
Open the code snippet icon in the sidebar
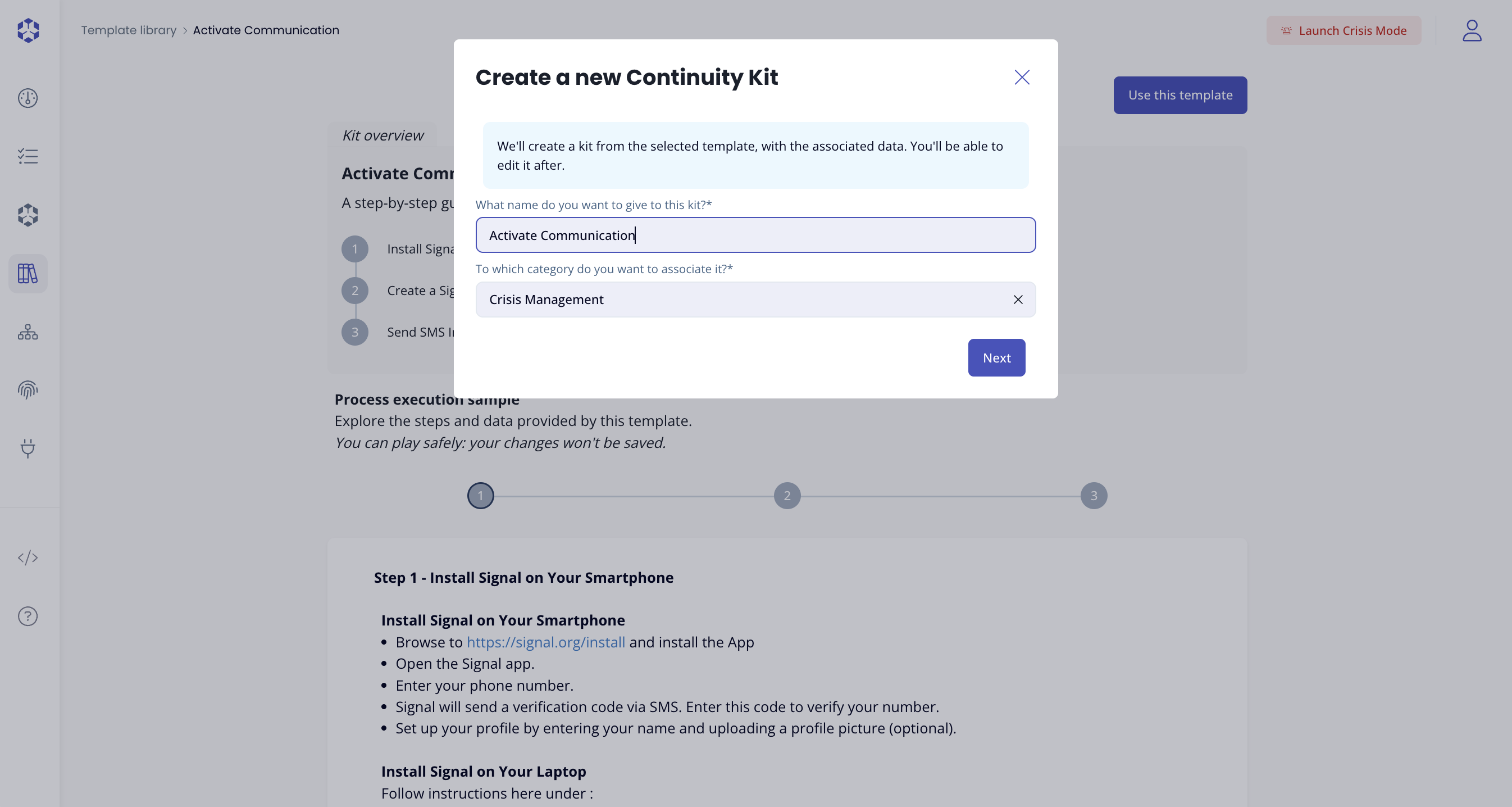(28, 558)
